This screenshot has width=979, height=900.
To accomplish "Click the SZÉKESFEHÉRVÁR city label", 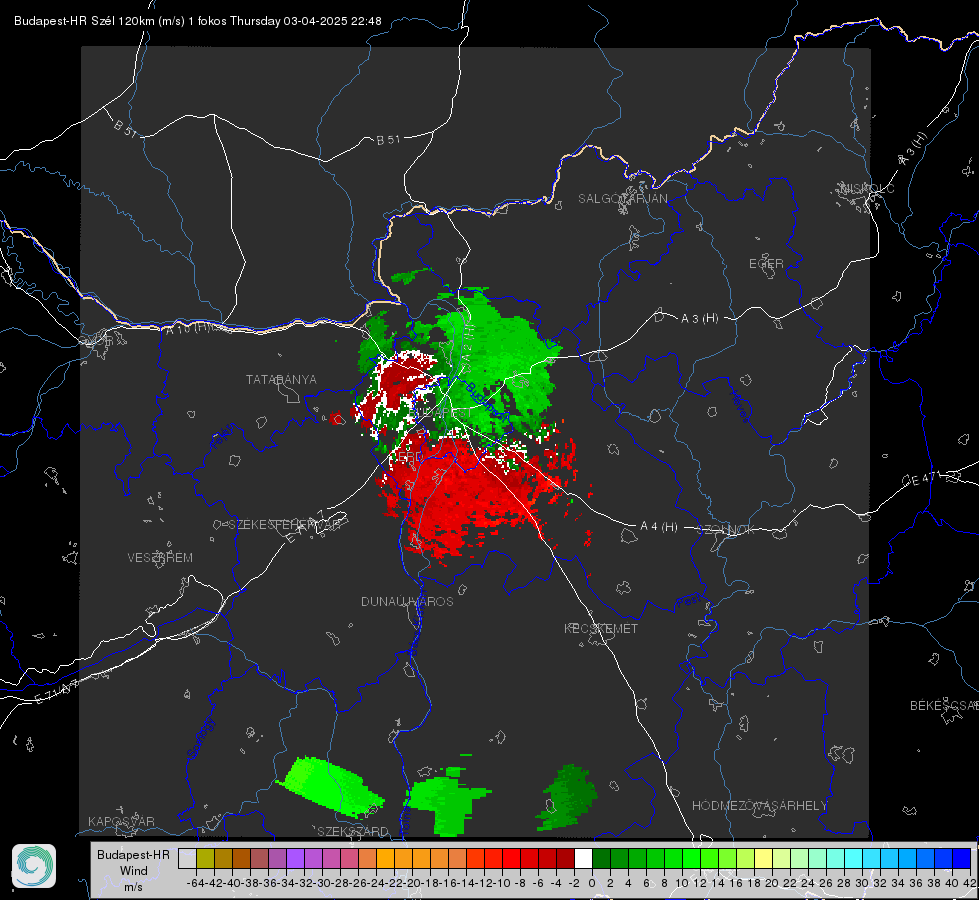I will [x=285, y=525].
